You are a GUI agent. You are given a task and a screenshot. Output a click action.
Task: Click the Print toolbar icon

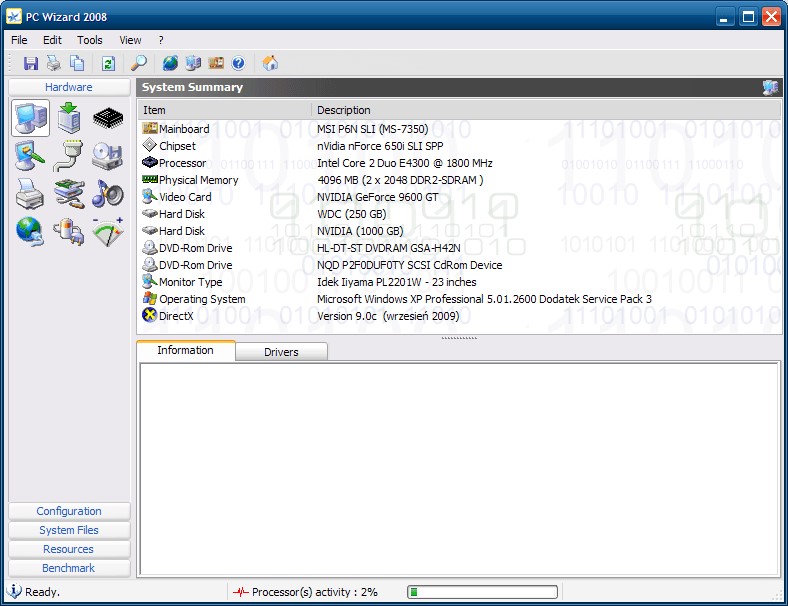[54, 63]
